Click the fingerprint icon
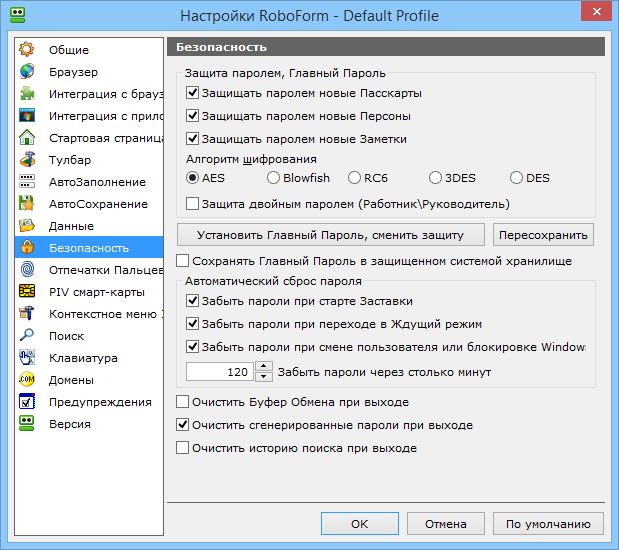 click(27, 270)
